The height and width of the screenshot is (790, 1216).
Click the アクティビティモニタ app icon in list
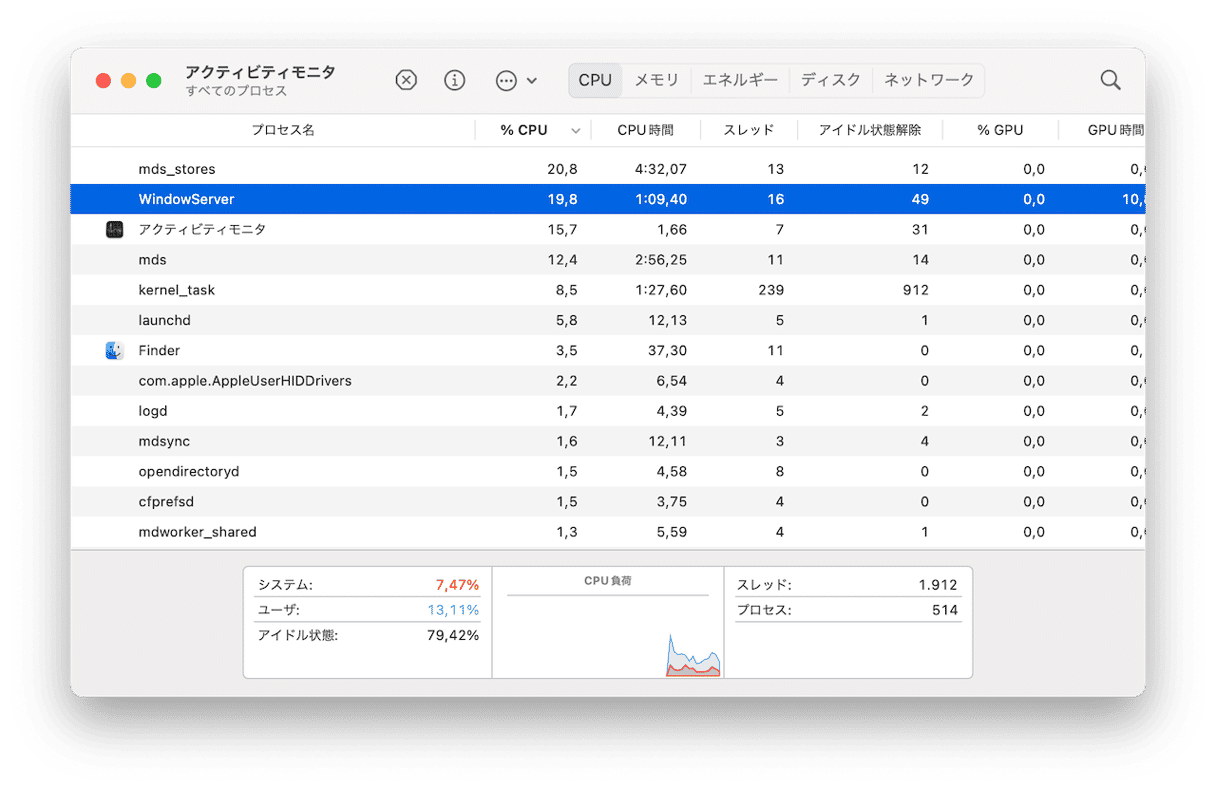tap(114, 230)
